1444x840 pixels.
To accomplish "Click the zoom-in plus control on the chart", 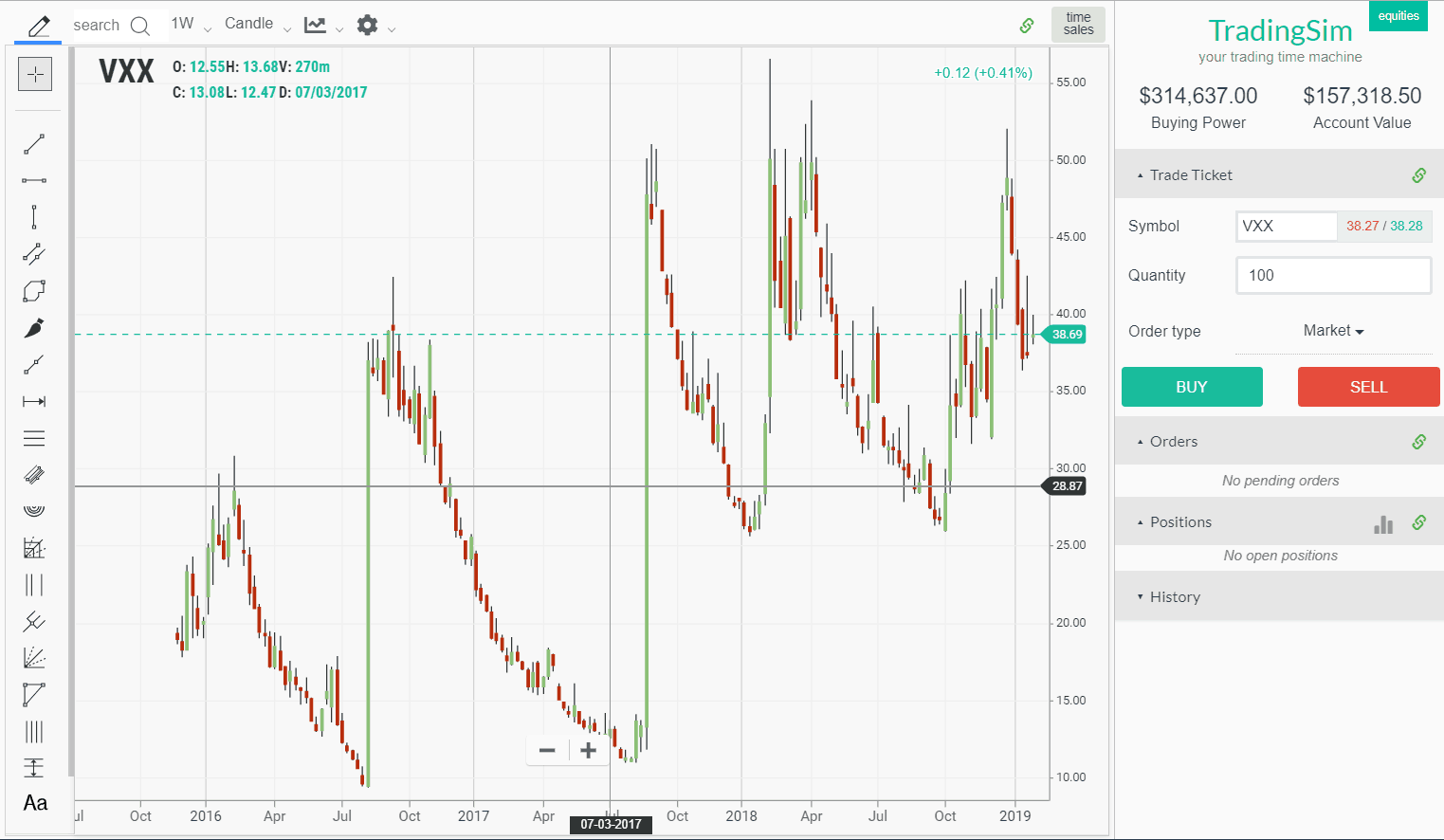I will 588,750.
